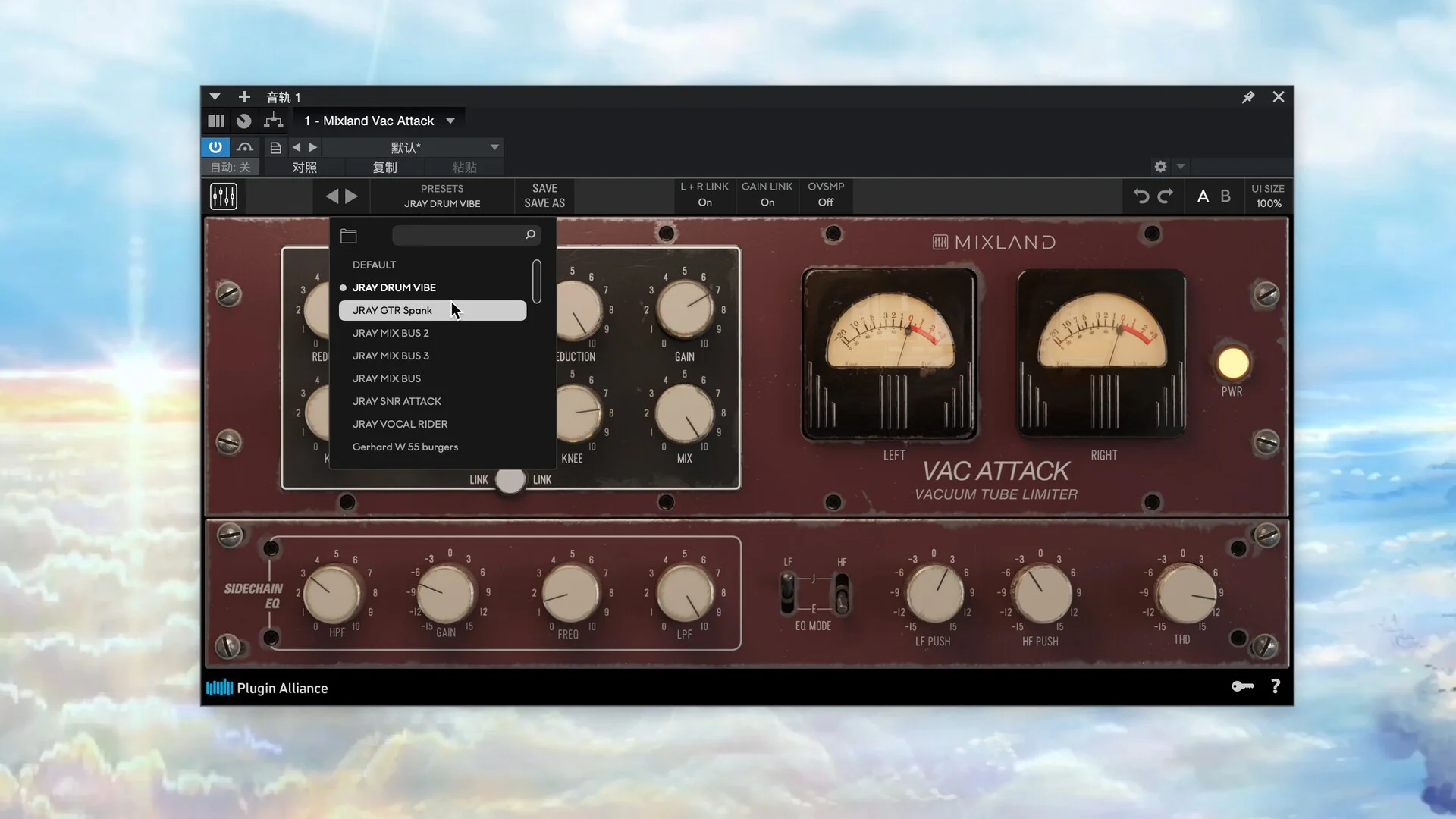
Task: Click the SAVE AS button
Action: click(x=544, y=203)
